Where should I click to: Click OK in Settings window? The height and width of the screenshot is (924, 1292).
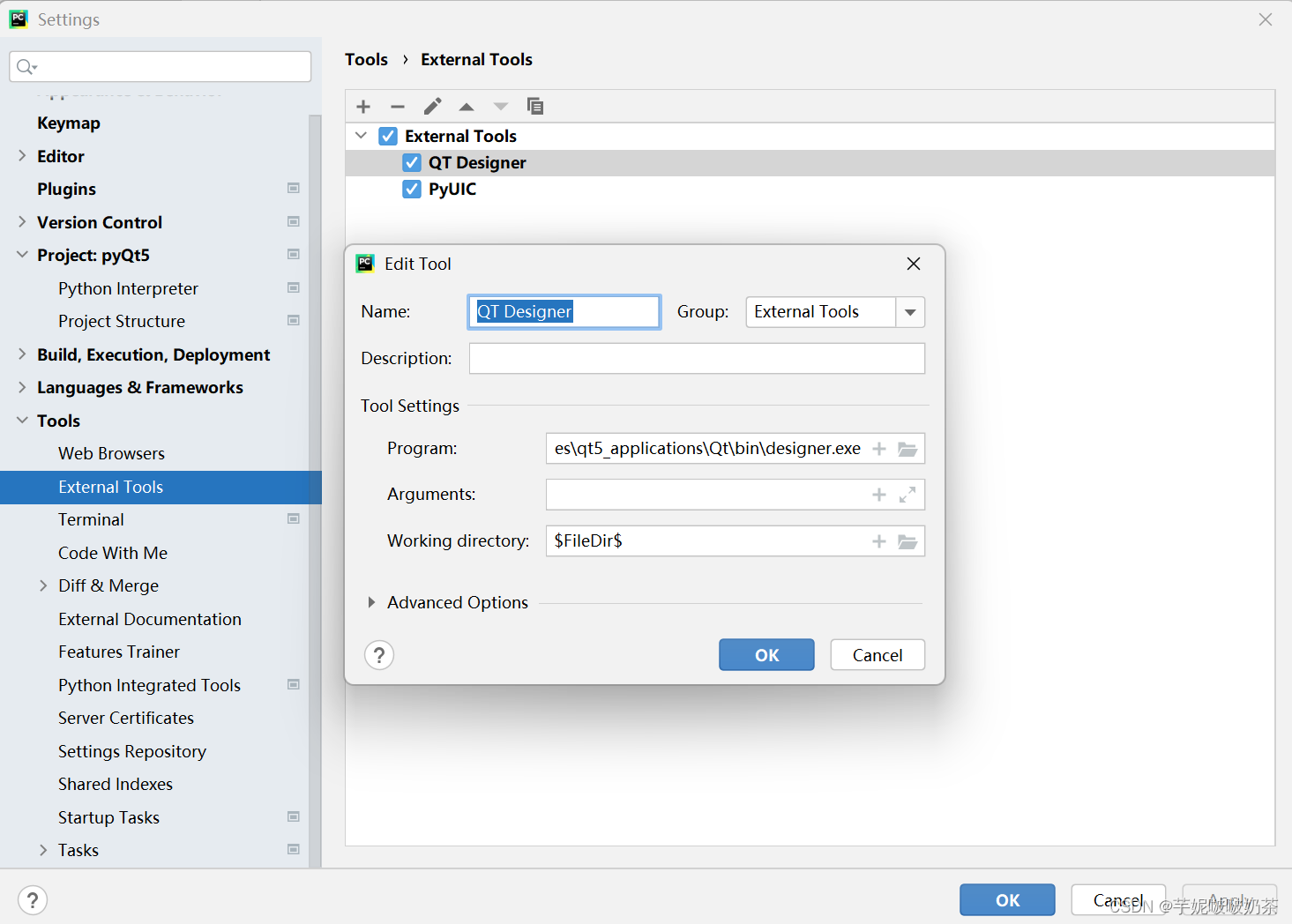pyautogui.click(x=1007, y=900)
